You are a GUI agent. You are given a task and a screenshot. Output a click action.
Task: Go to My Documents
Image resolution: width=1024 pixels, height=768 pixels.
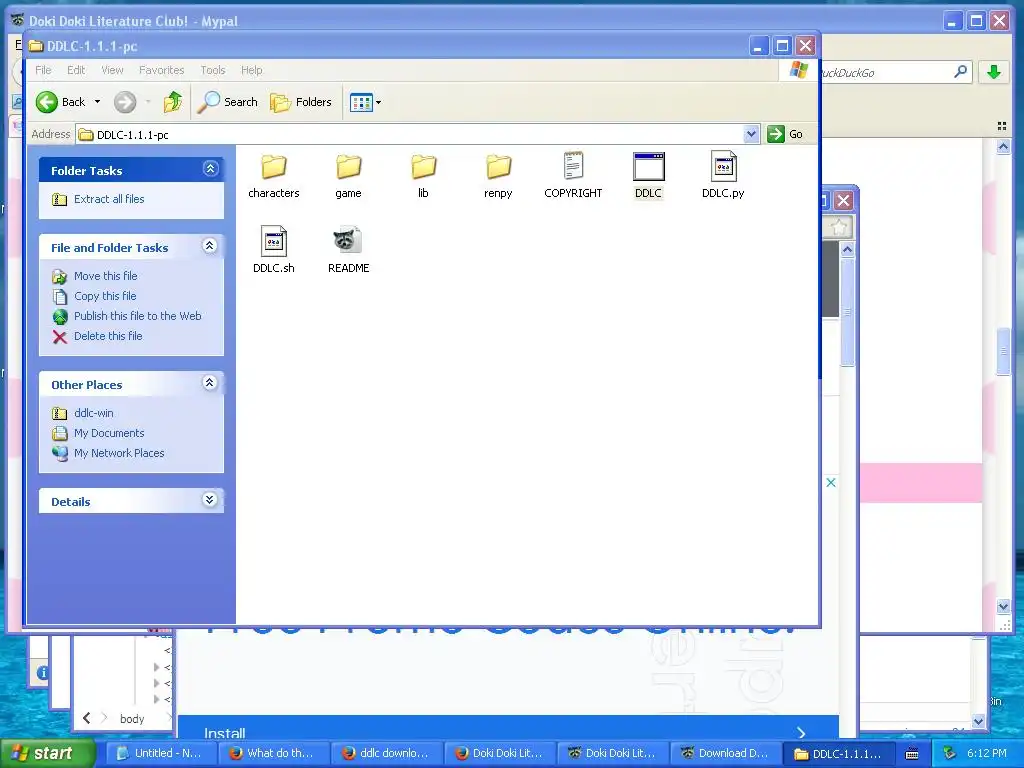98,433
